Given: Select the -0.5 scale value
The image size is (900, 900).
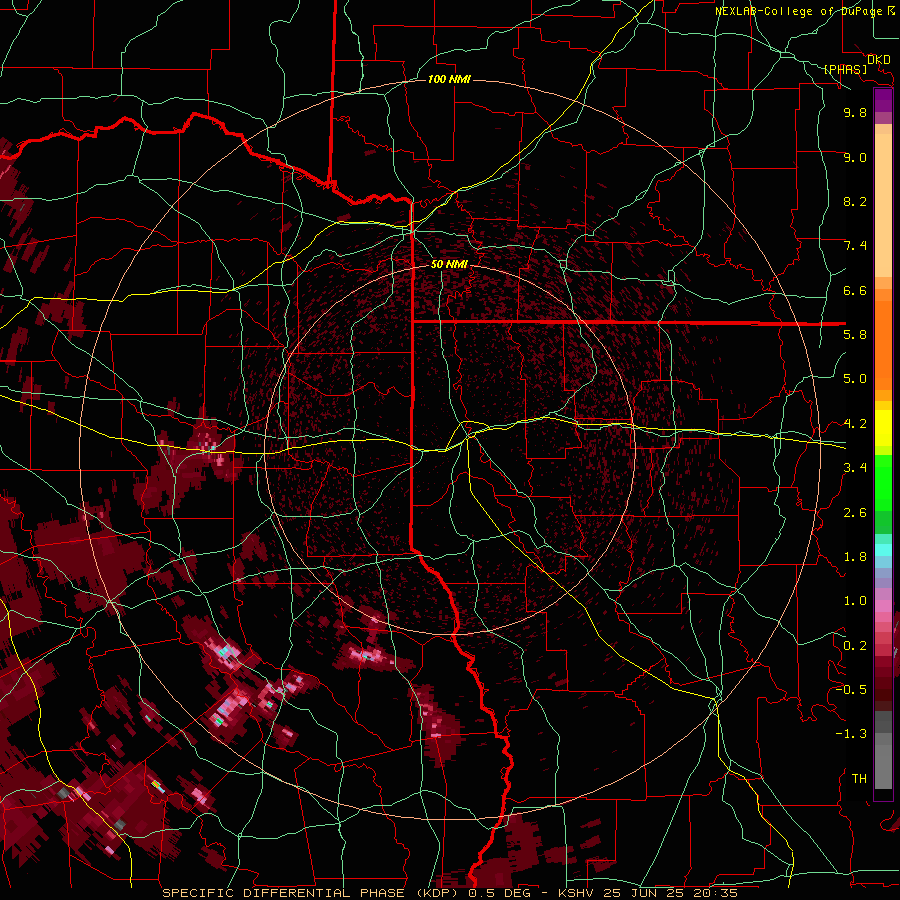Looking at the screenshot, I should [x=851, y=690].
